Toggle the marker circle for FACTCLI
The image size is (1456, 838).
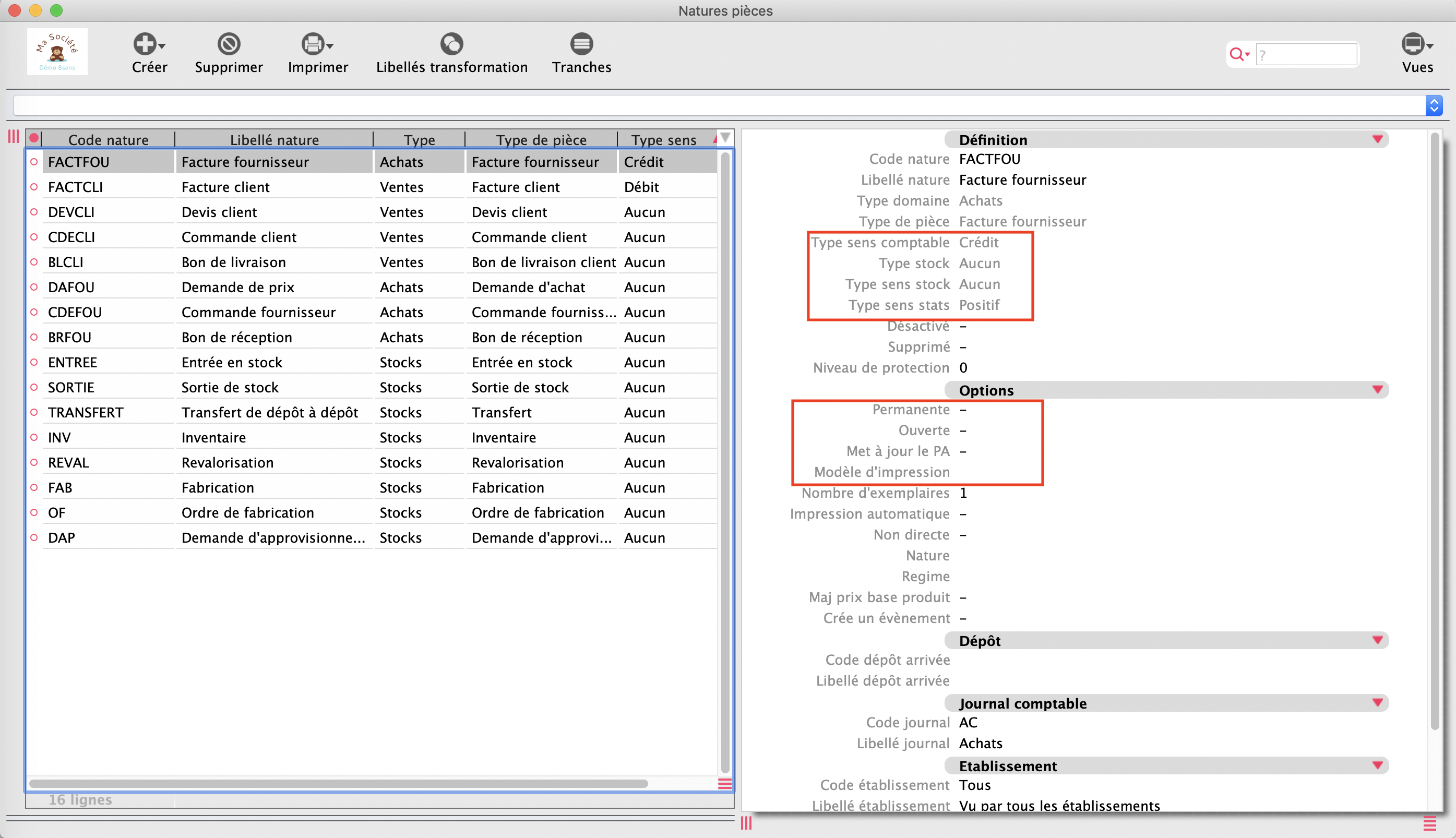(34, 187)
